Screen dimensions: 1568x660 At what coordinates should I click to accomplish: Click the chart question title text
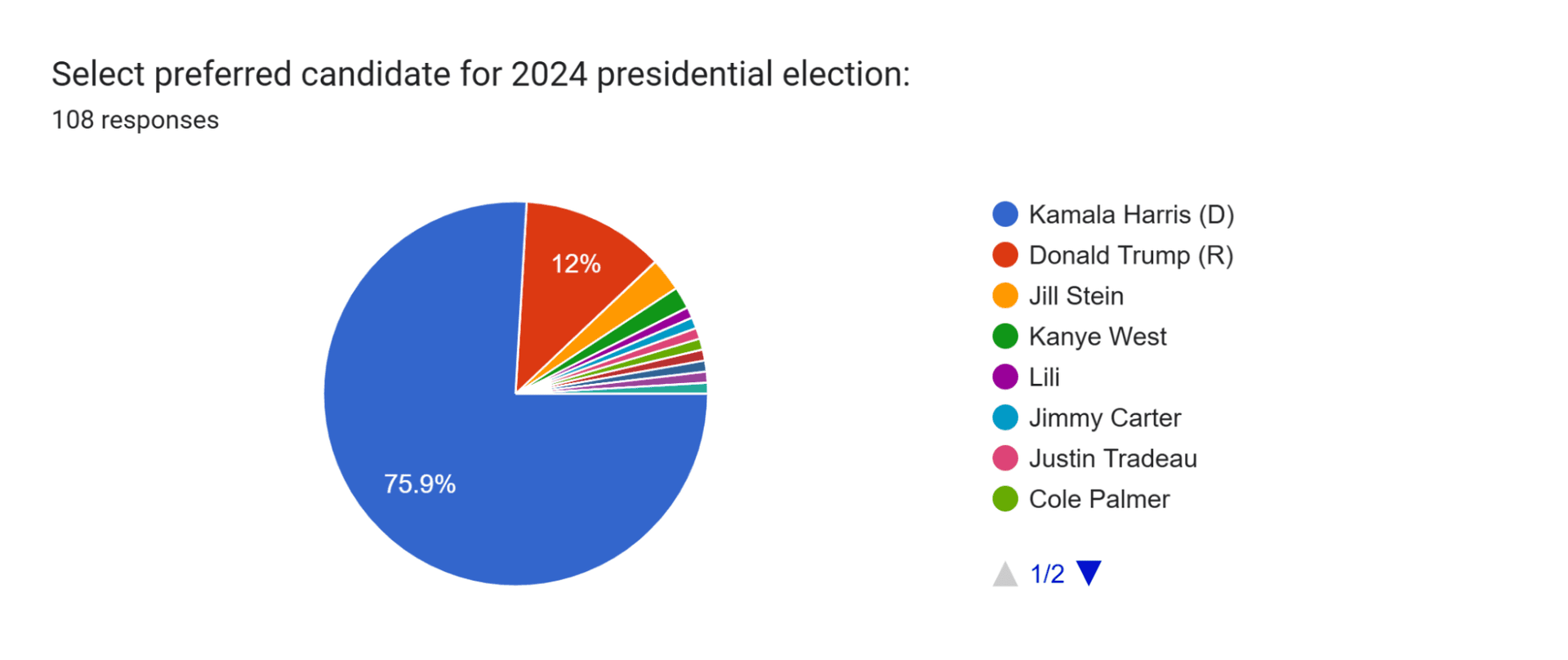tap(480, 74)
